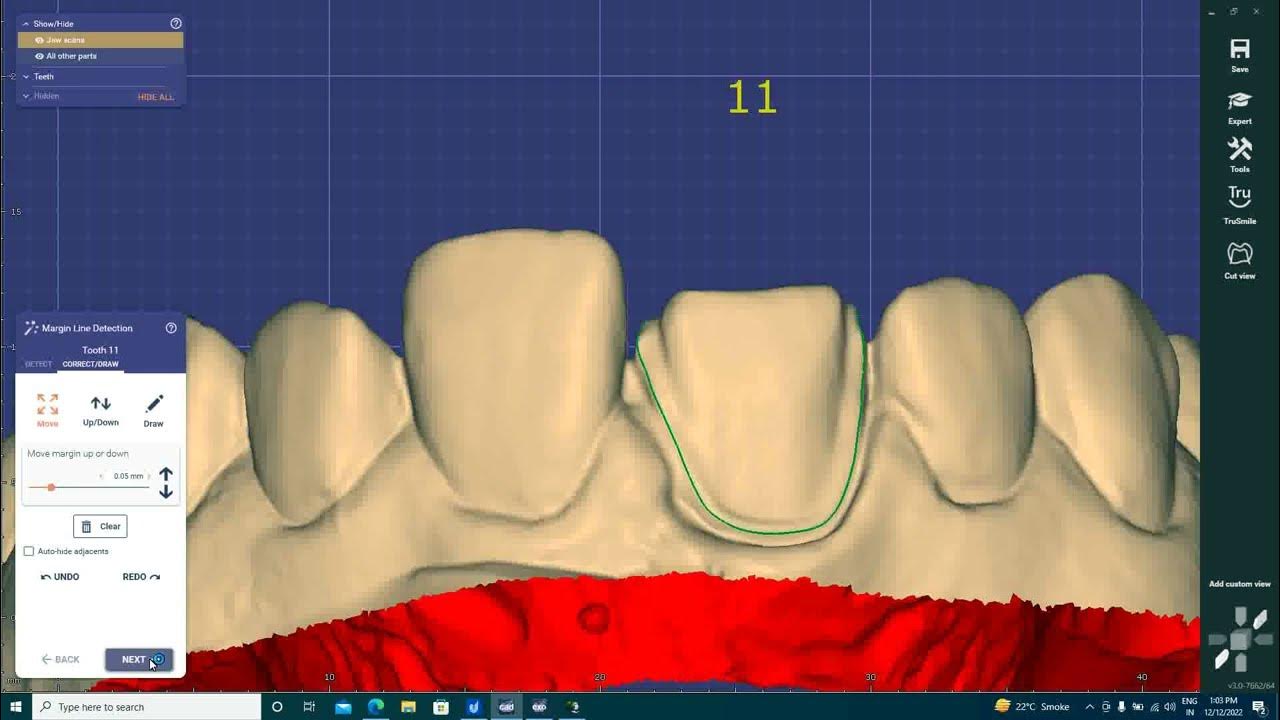
Task: Enable Auto-hide adjacents checkbox
Action: click(x=28, y=551)
